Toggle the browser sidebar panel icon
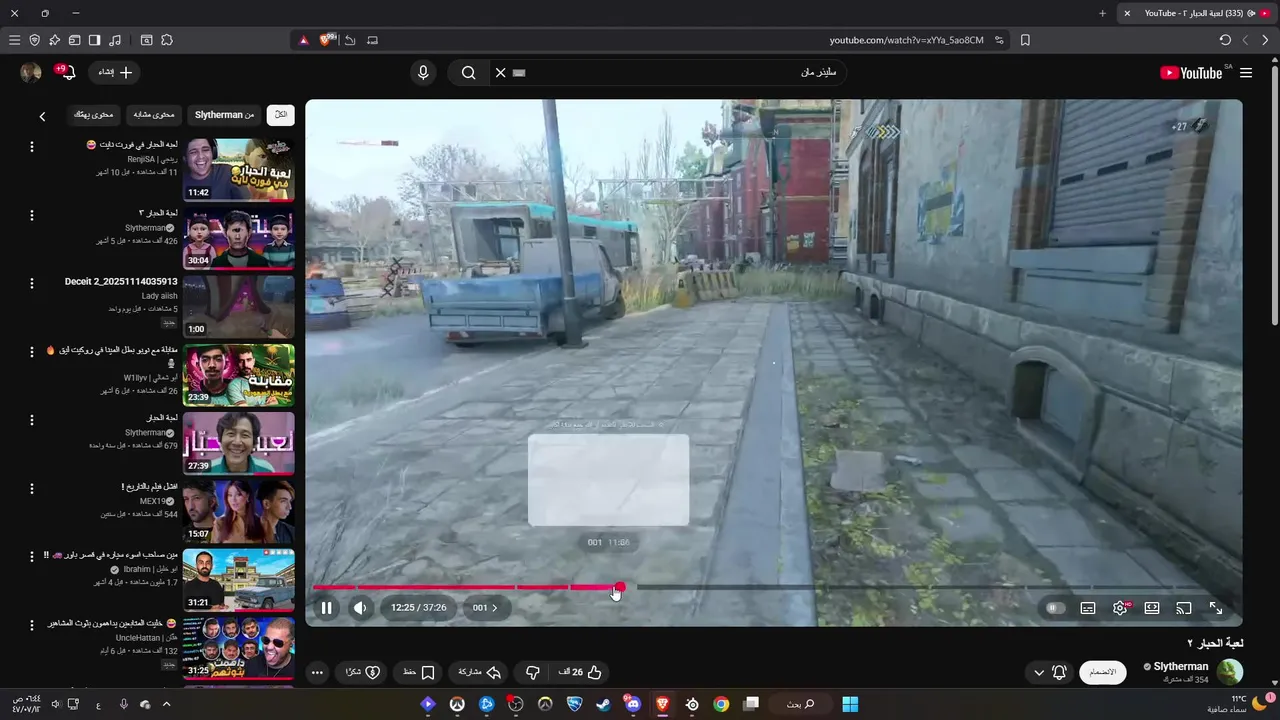Image resolution: width=1280 pixels, height=720 pixels. tap(94, 40)
